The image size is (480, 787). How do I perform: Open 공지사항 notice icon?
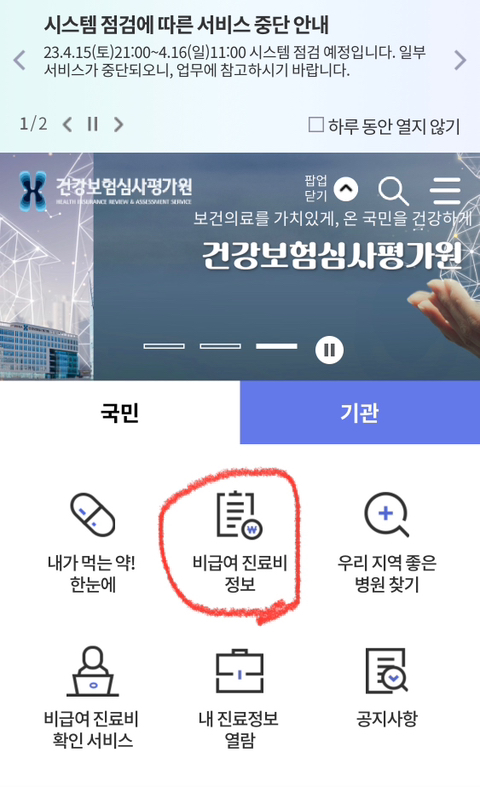point(387,671)
